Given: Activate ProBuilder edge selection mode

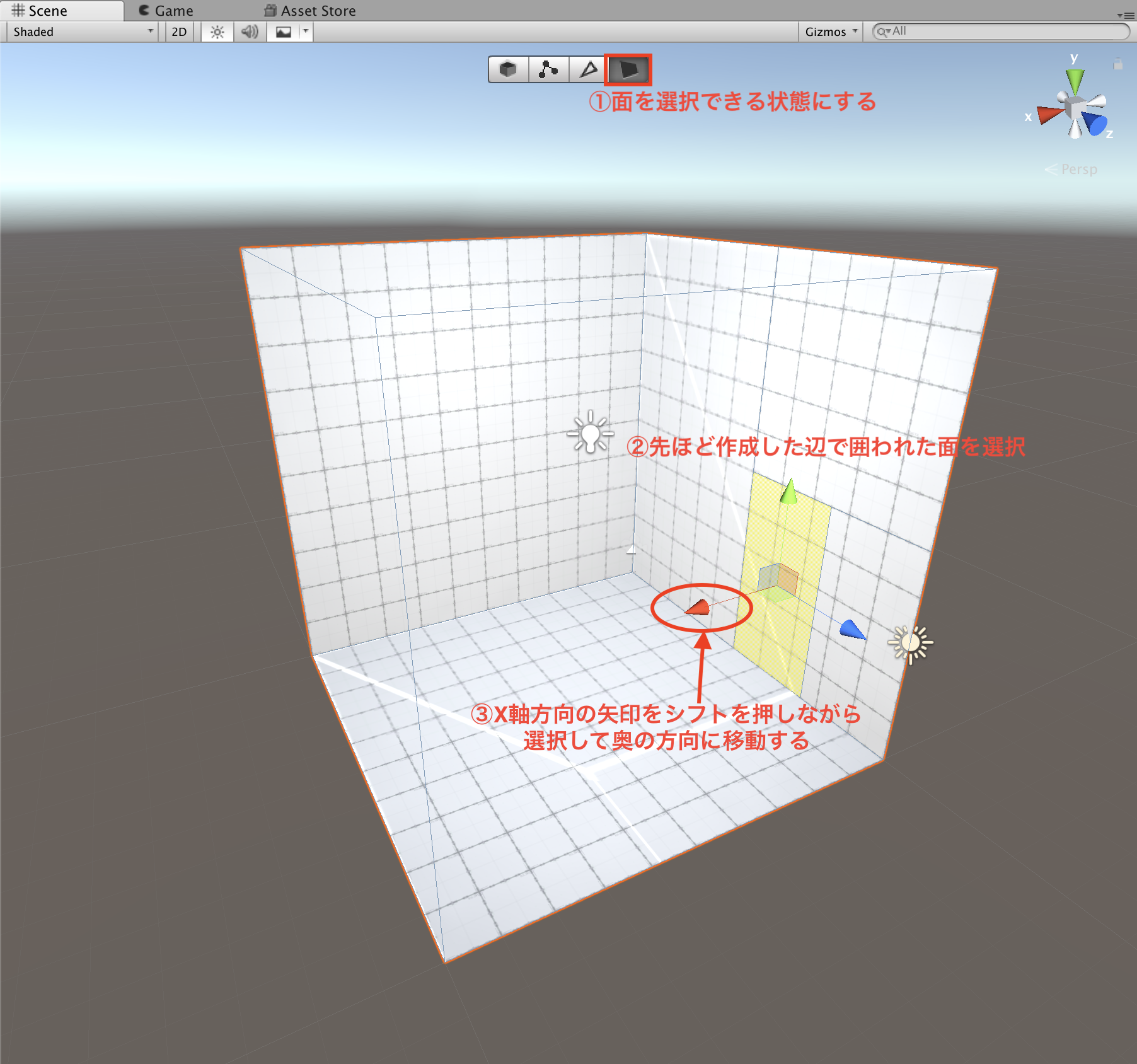Looking at the screenshot, I should coord(589,69).
